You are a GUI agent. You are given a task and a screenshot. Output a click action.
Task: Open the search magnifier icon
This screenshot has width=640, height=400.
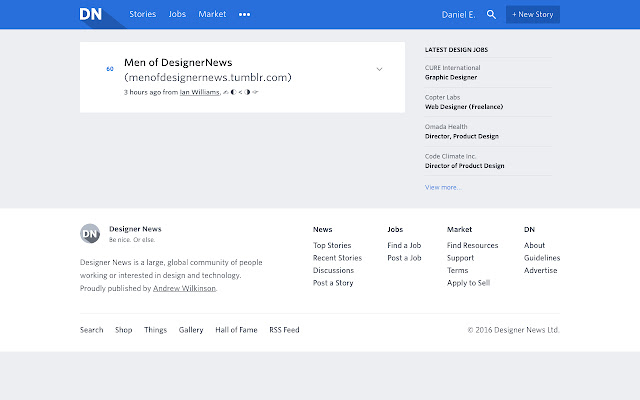[491, 15]
